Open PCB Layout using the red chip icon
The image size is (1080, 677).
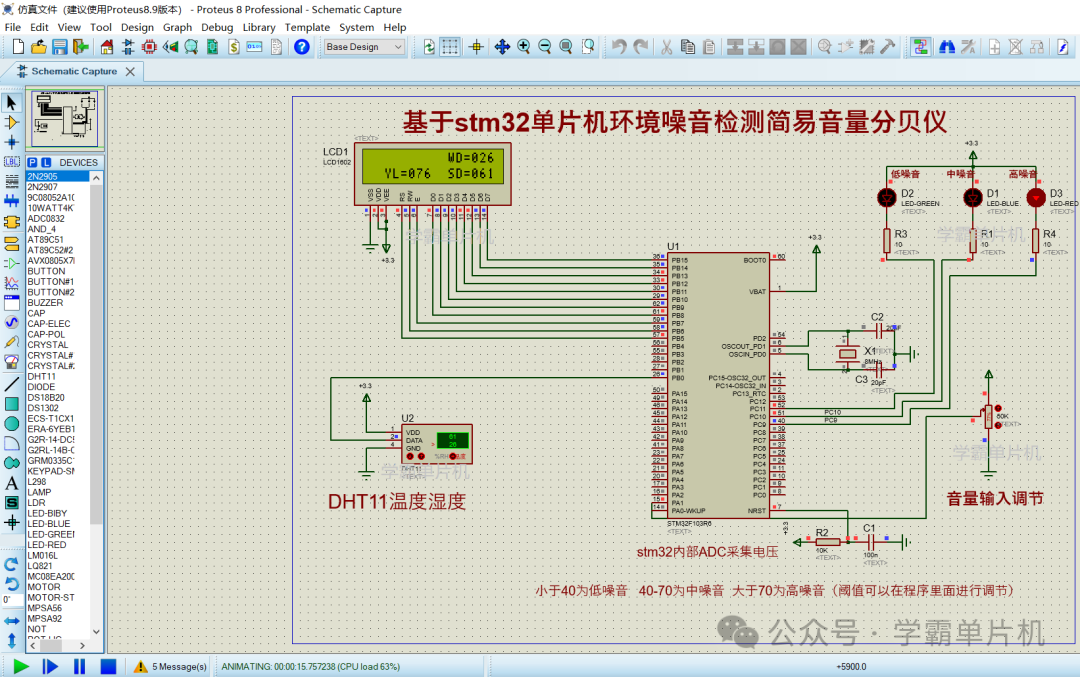click(x=149, y=47)
